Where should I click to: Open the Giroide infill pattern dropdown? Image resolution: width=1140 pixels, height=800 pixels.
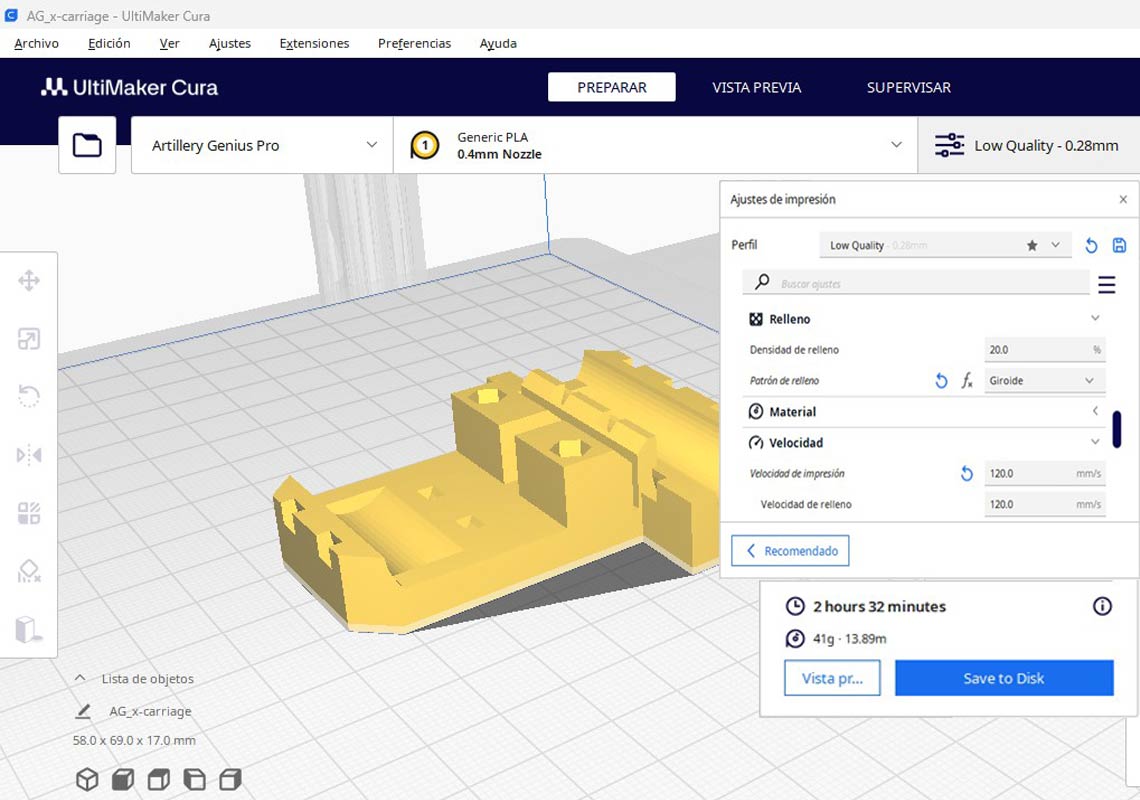pyautogui.click(x=1045, y=380)
